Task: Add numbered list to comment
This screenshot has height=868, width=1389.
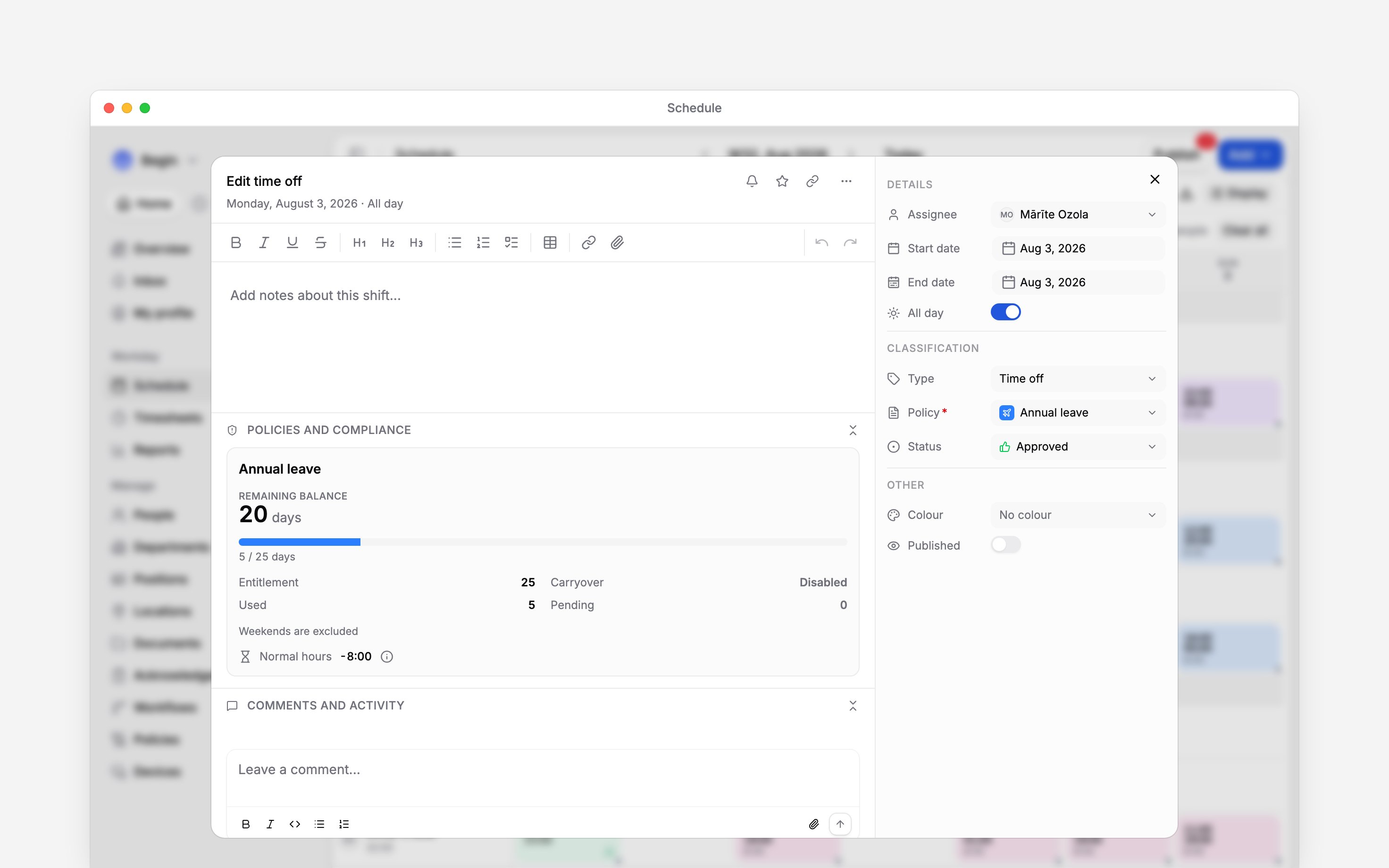Action: click(x=344, y=825)
